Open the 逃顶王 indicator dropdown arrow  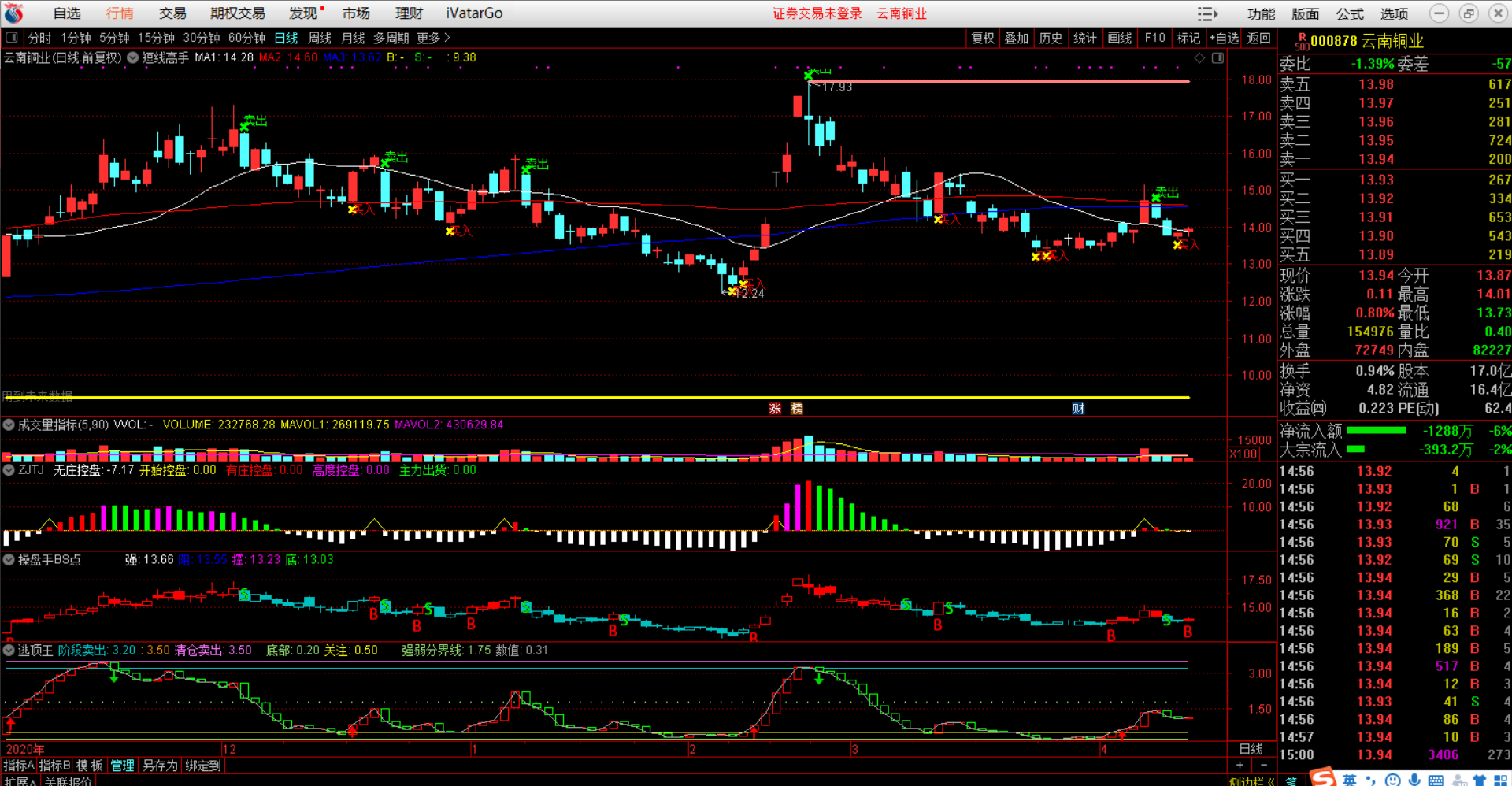pyautogui.click(x=9, y=650)
